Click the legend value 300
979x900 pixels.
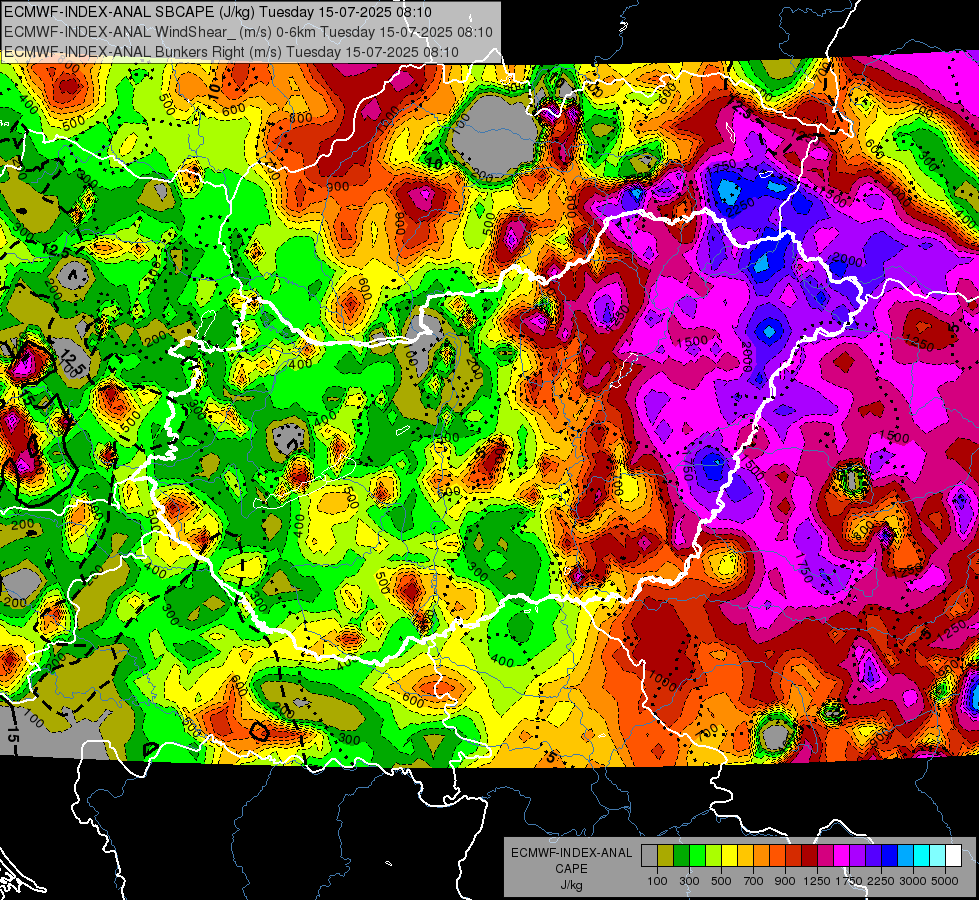[689, 881]
